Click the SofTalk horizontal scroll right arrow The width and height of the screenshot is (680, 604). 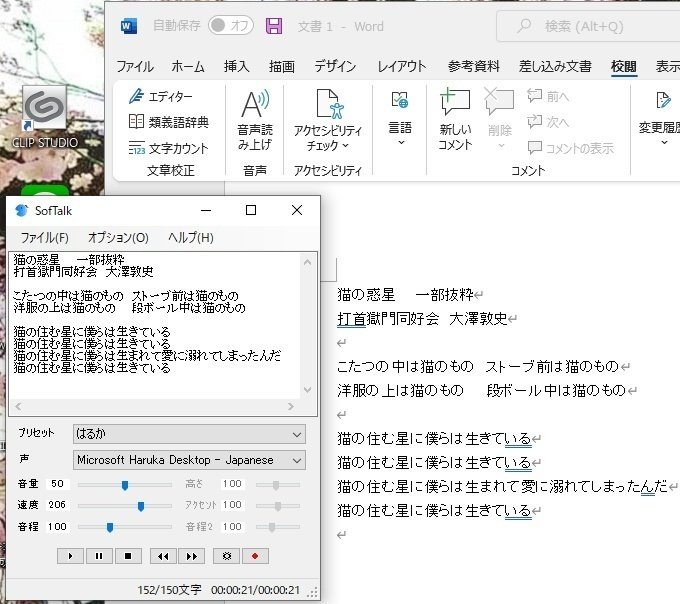(291, 406)
